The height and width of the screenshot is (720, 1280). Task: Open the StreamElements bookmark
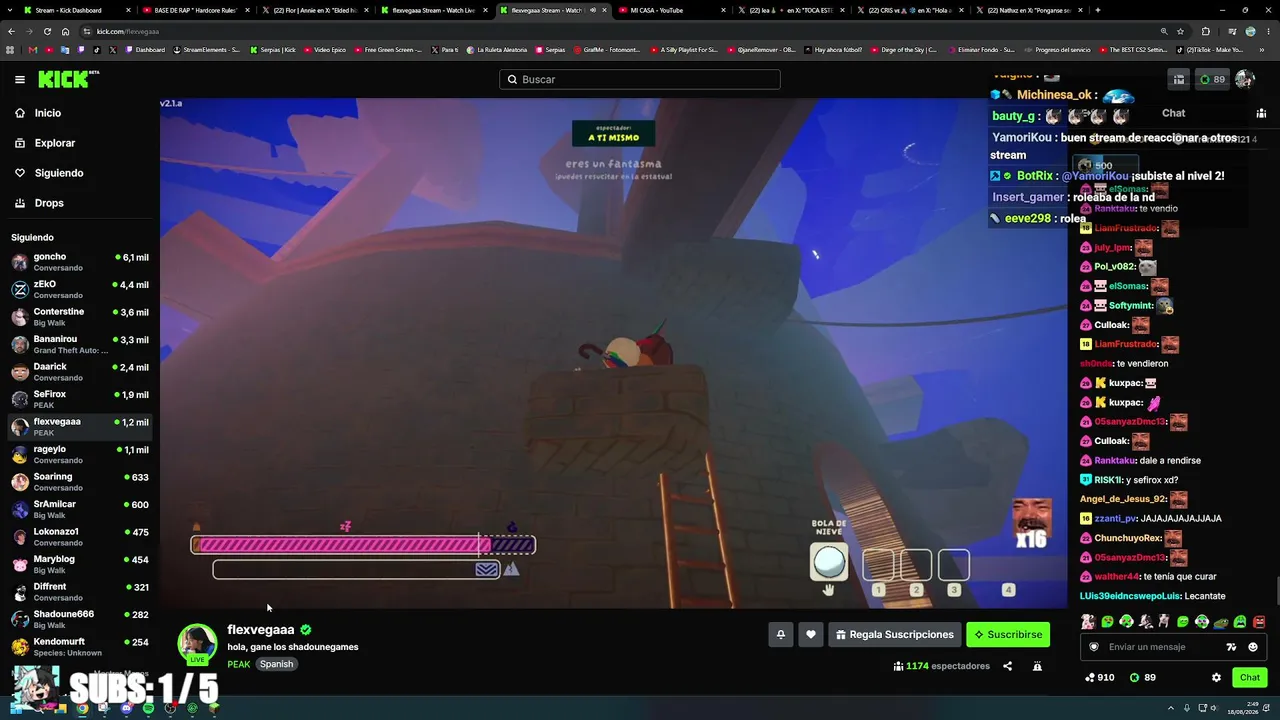207,49
